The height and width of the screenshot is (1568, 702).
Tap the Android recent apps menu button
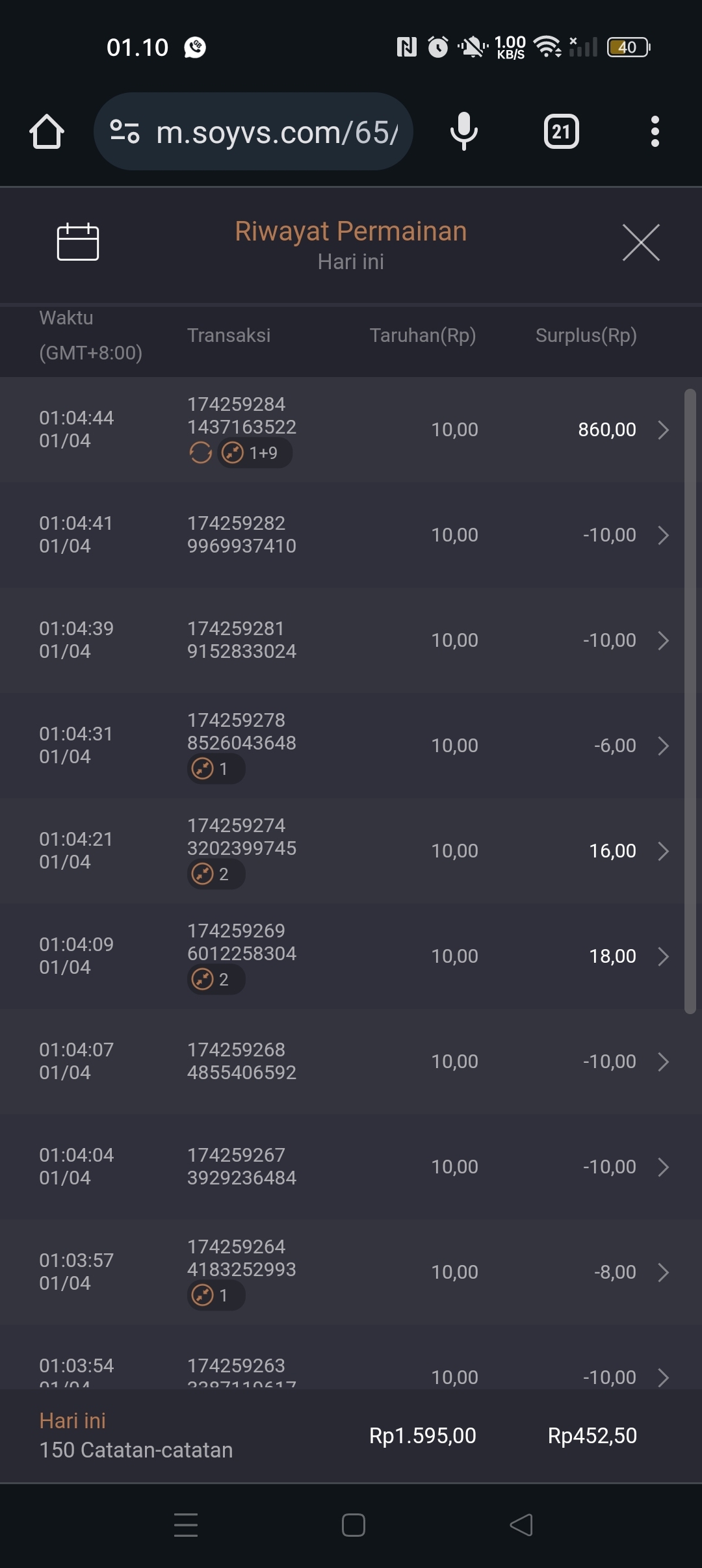click(x=186, y=1525)
